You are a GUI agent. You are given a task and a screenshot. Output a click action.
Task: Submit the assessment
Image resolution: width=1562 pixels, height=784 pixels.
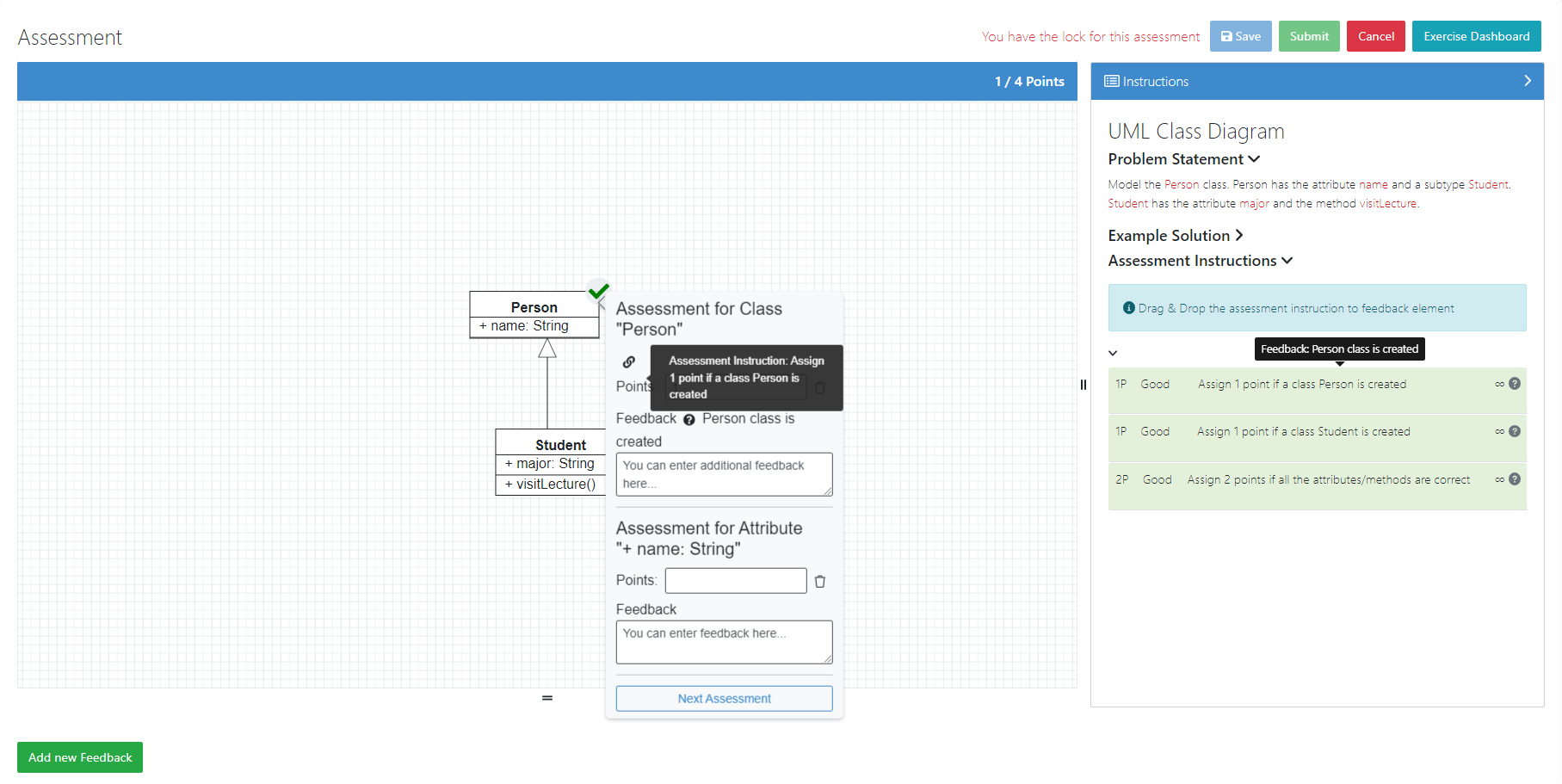pos(1308,36)
